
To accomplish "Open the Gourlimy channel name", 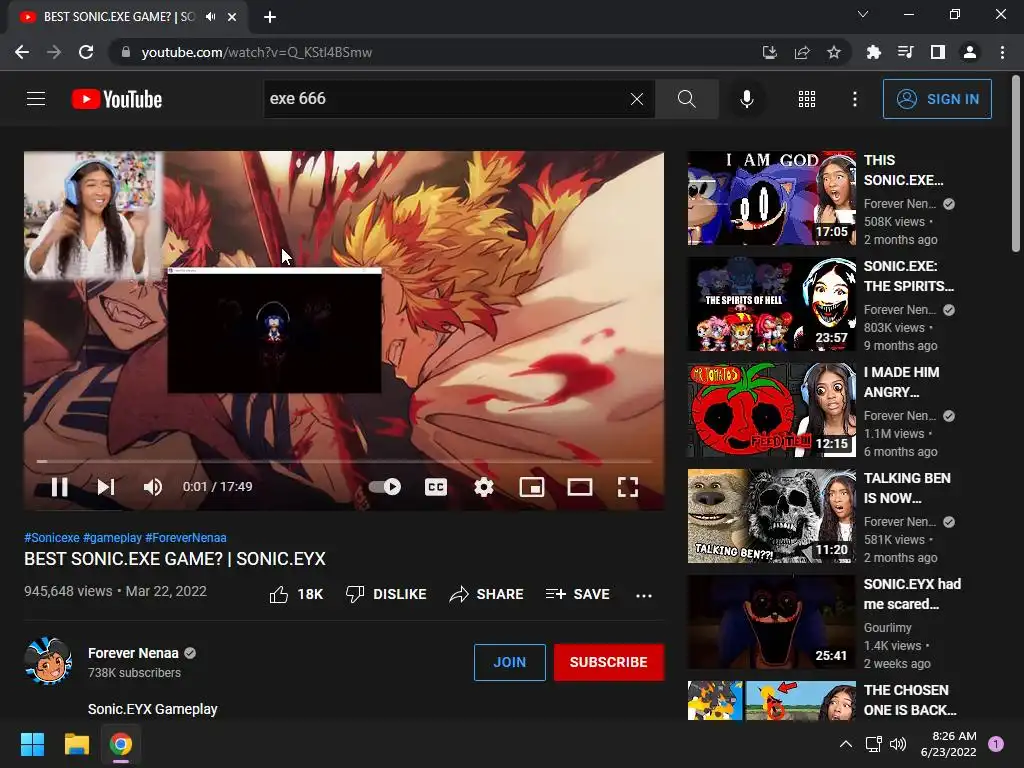I will [888, 628].
